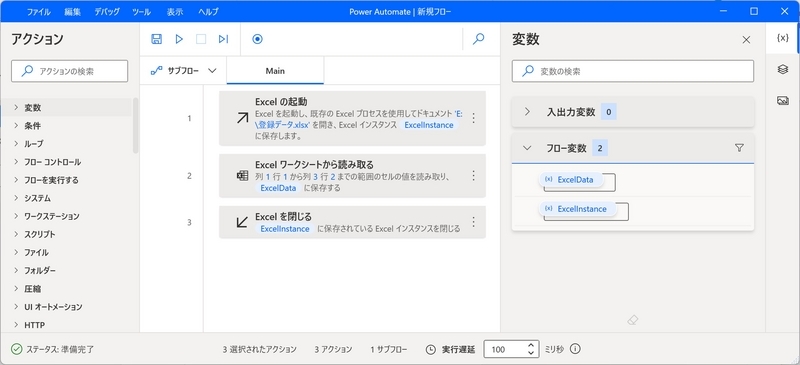
Task: Open flow search with the magnifier icon
Action: [479, 39]
